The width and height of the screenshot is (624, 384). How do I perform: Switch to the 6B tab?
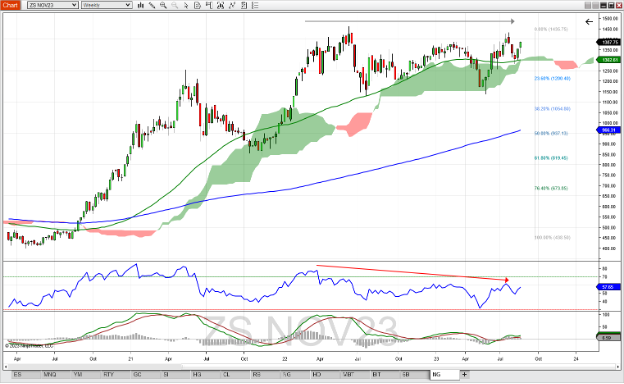click(x=414, y=374)
